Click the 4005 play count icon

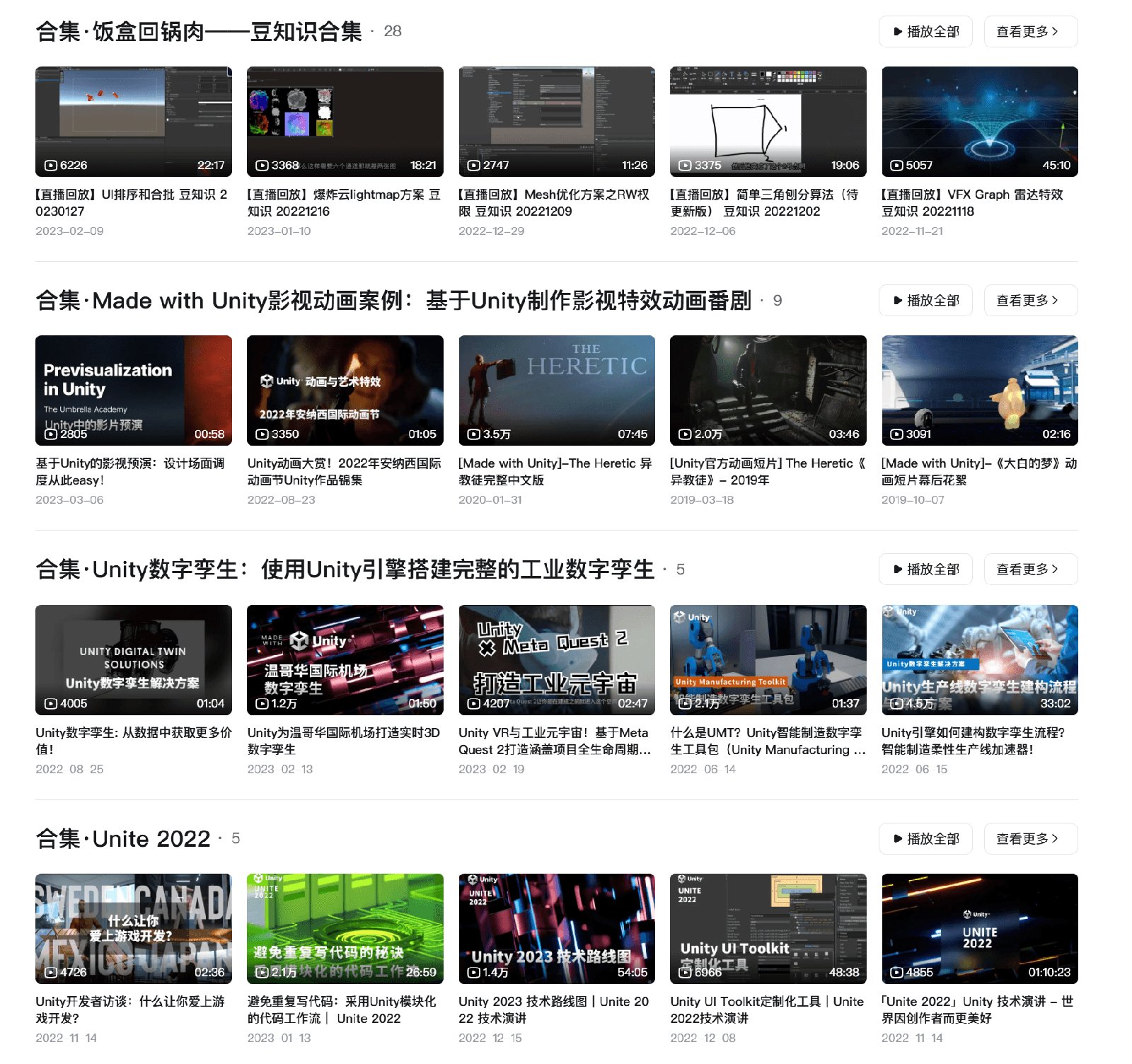tap(51, 704)
